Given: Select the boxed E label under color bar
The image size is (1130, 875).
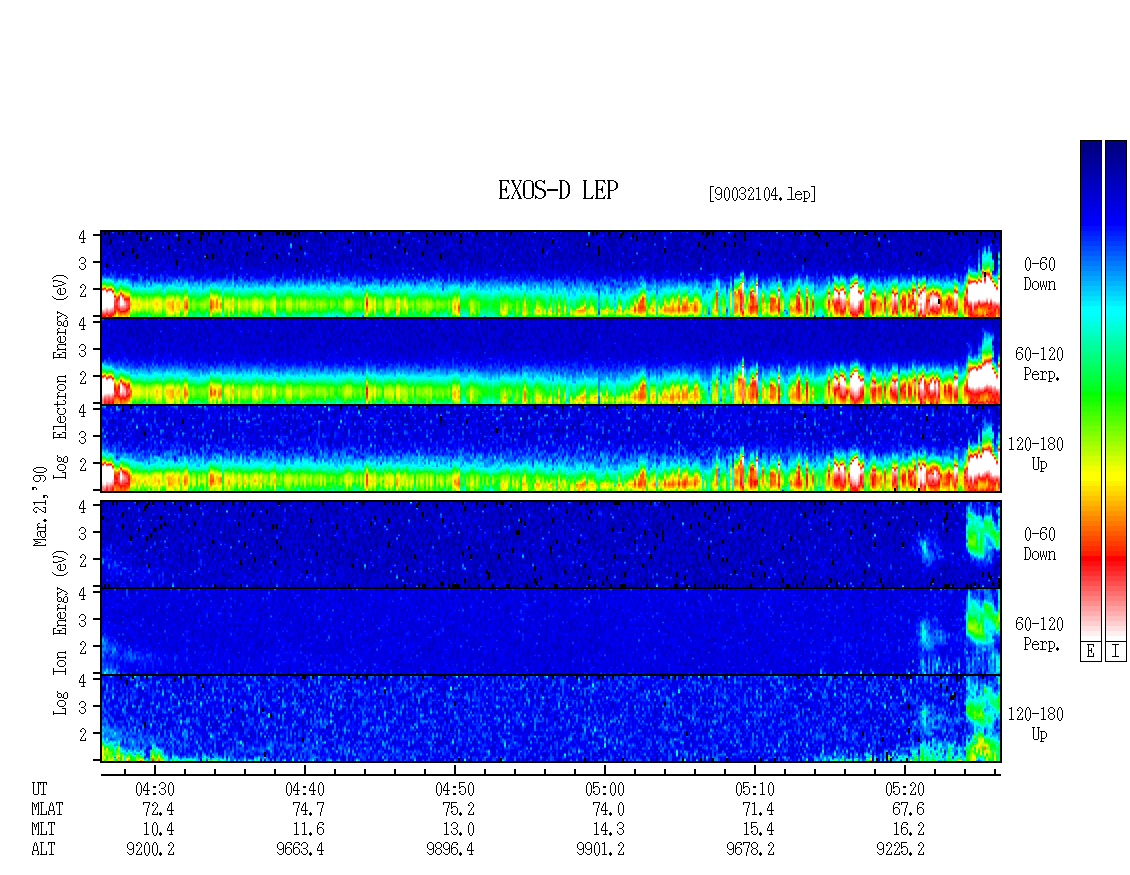Looking at the screenshot, I should pyautogui.click(x=1090, y=652).
